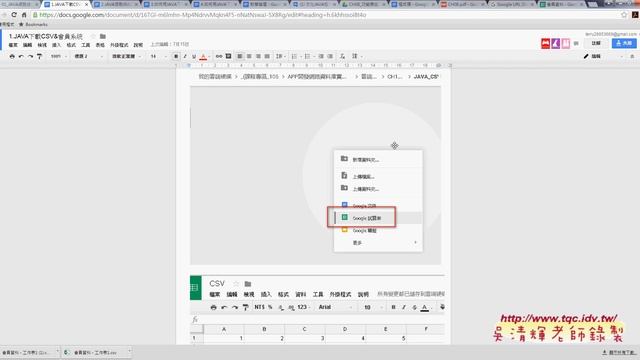The width and height of the screenshot is (640, 360).
Task: Open the font size 14 dropdown
Action: tap(158, 56)
